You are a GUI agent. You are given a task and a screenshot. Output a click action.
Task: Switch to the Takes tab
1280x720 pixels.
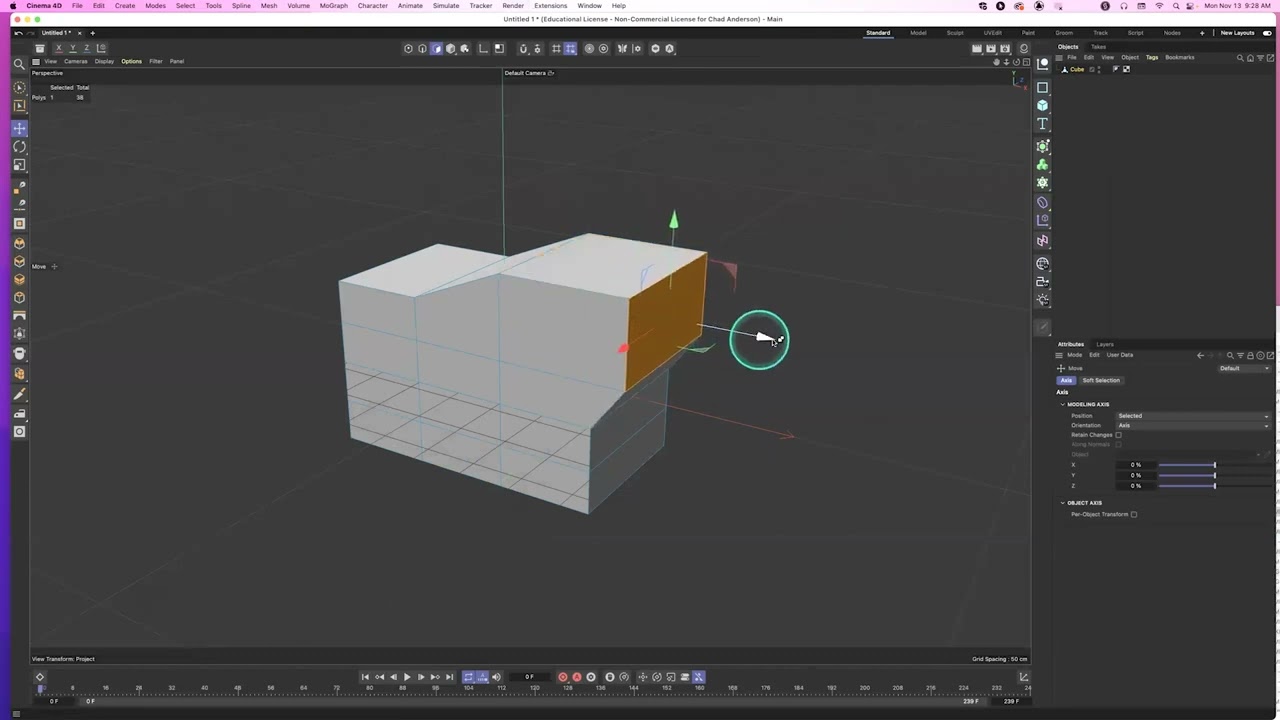click(x=1099, y=47)
